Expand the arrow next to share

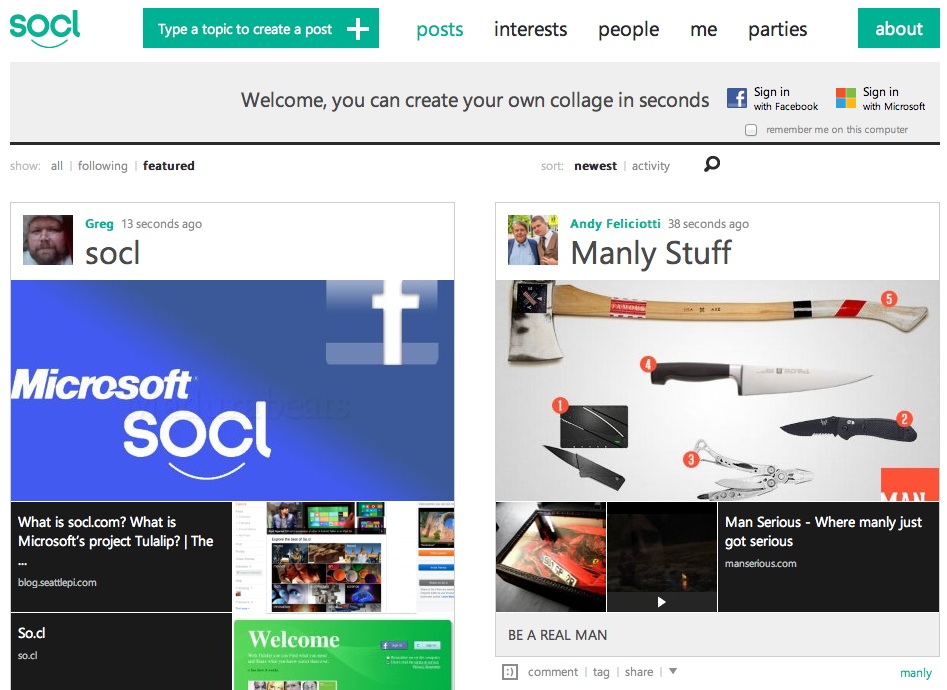click(x=673, y=672)
